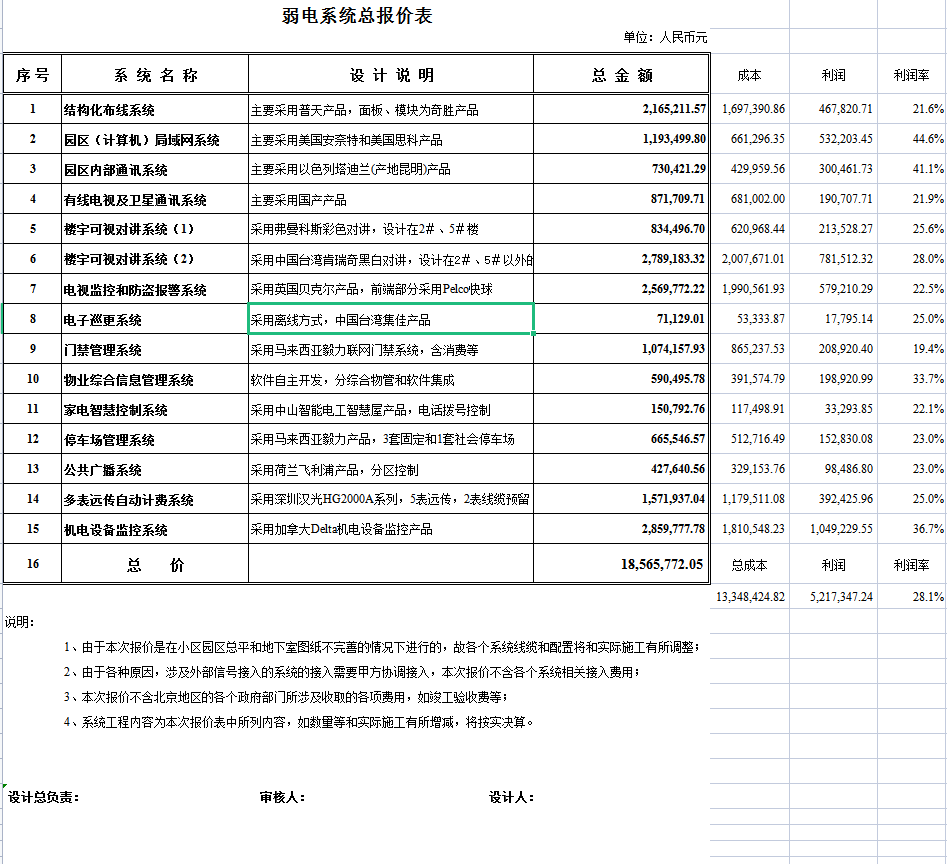
Task: Select the 44.6% profit rate cell
Action: (911, 139)
